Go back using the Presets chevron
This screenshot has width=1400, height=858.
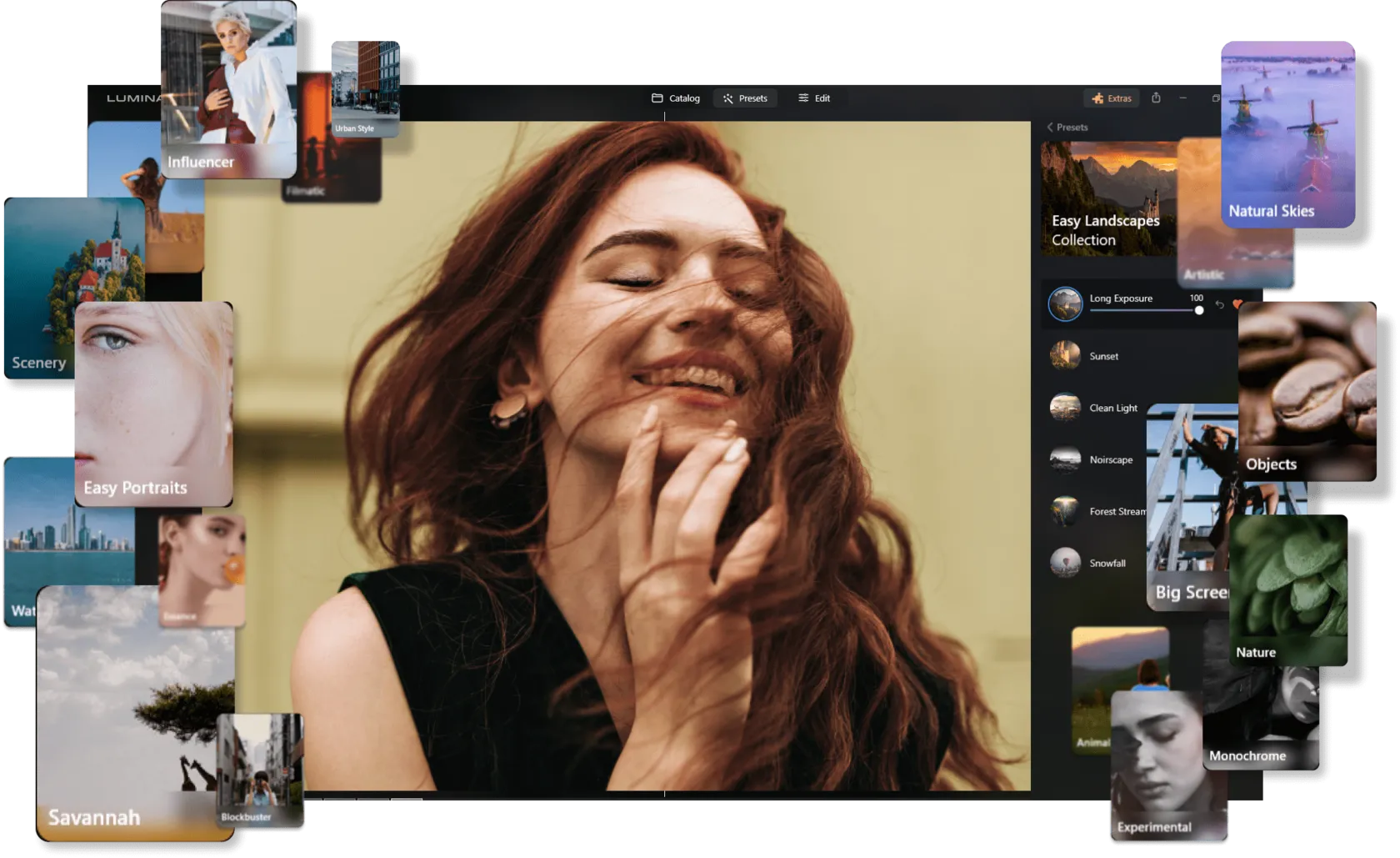pos(1050,128)
